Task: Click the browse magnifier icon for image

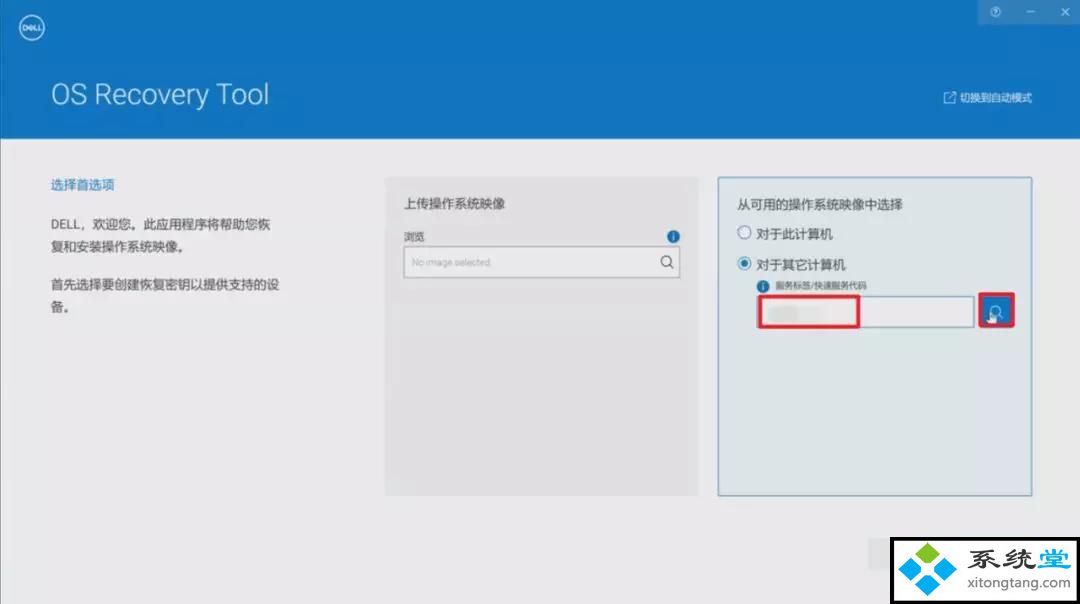Action: point(667,262)
